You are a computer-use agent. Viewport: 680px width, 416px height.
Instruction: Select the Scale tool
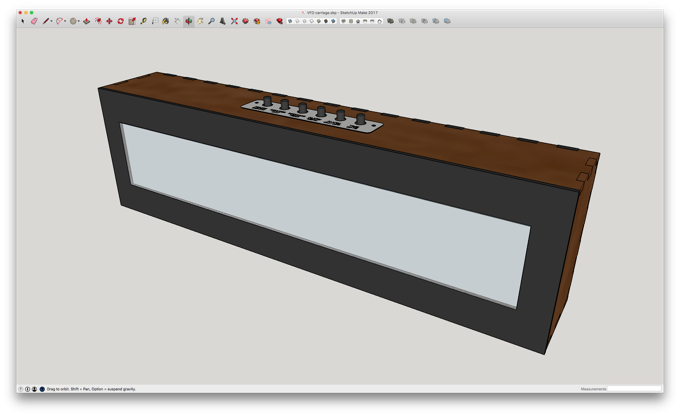pos(132,21)
